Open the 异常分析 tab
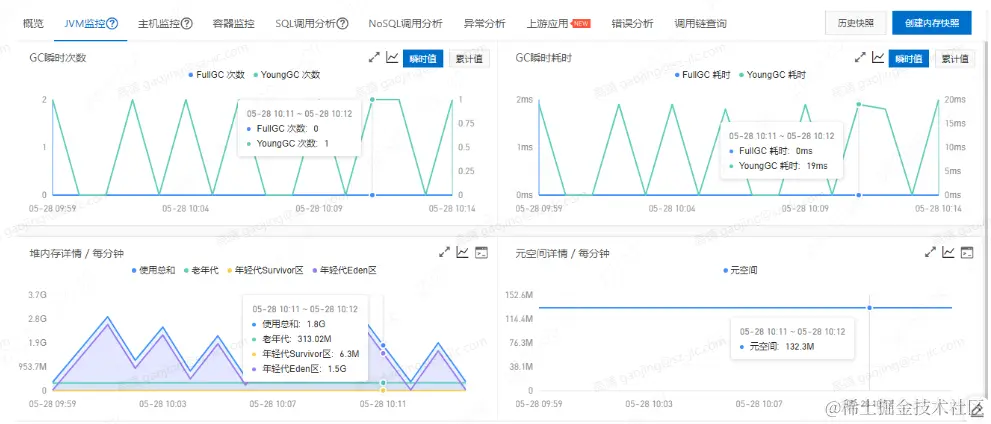The image size is (991, 424). [x=484, y=23]
